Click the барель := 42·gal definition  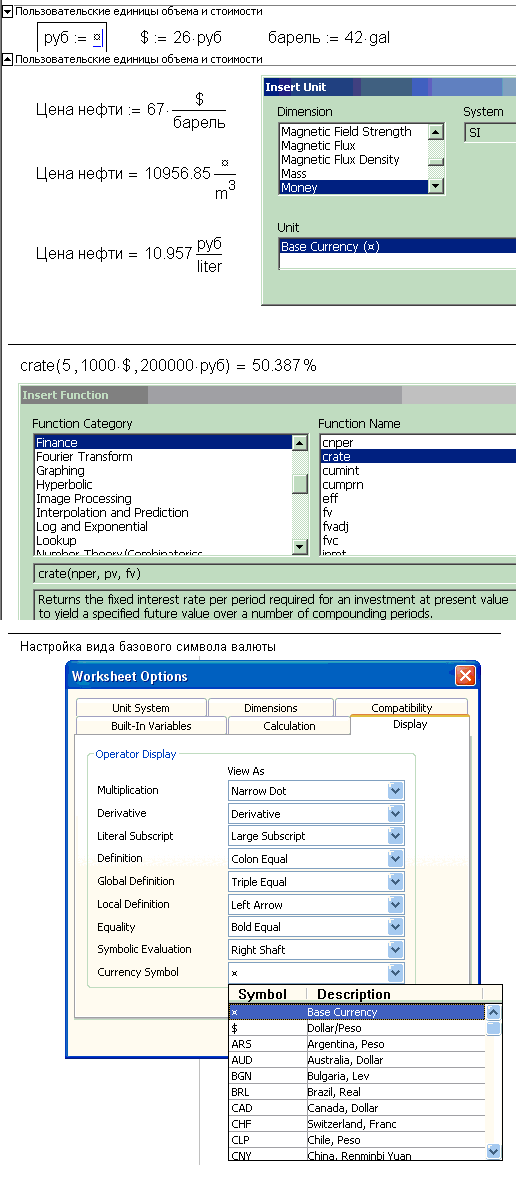(x=329, y=37)
